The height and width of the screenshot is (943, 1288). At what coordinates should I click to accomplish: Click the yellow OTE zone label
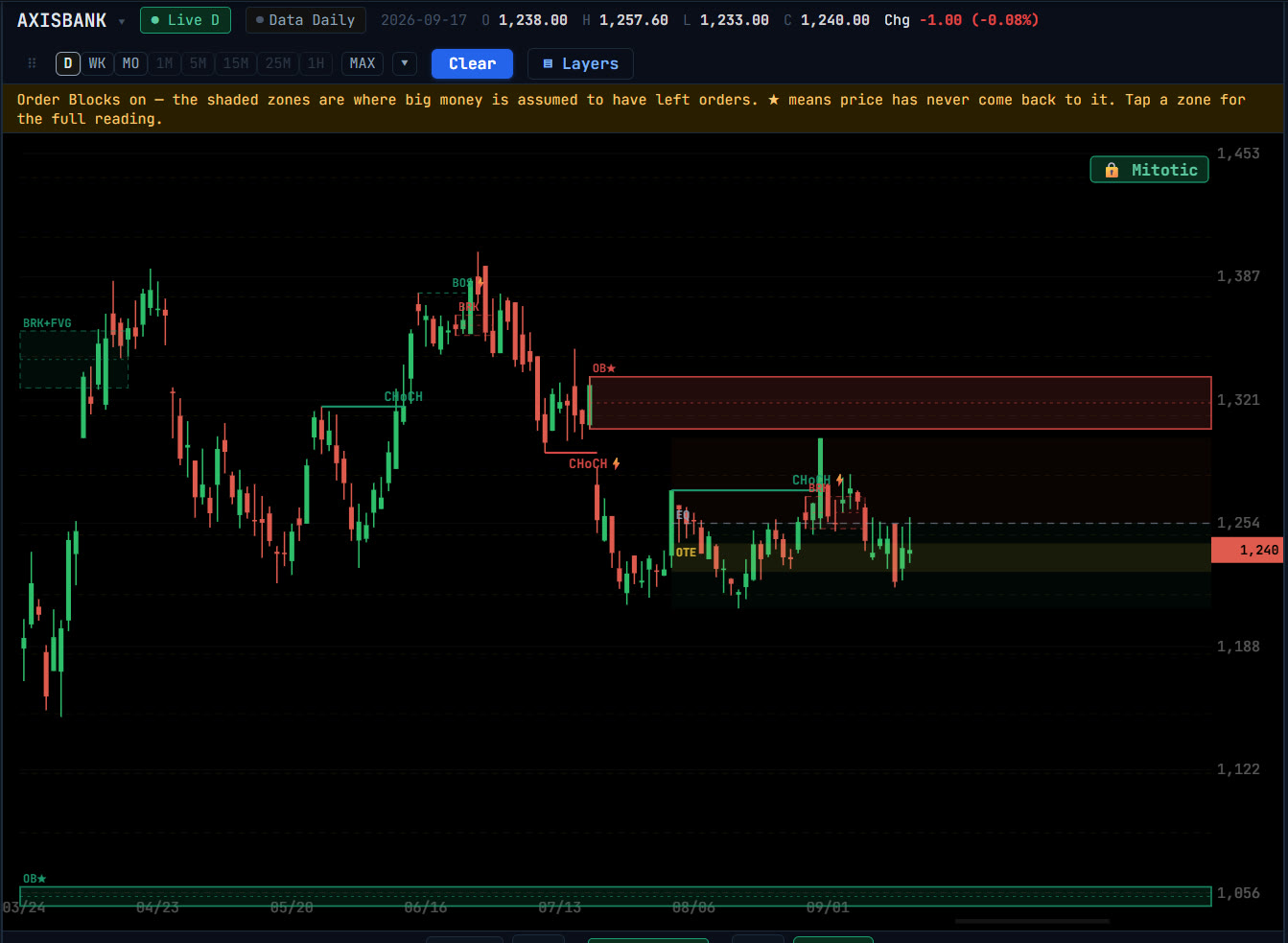pos(686,553)
